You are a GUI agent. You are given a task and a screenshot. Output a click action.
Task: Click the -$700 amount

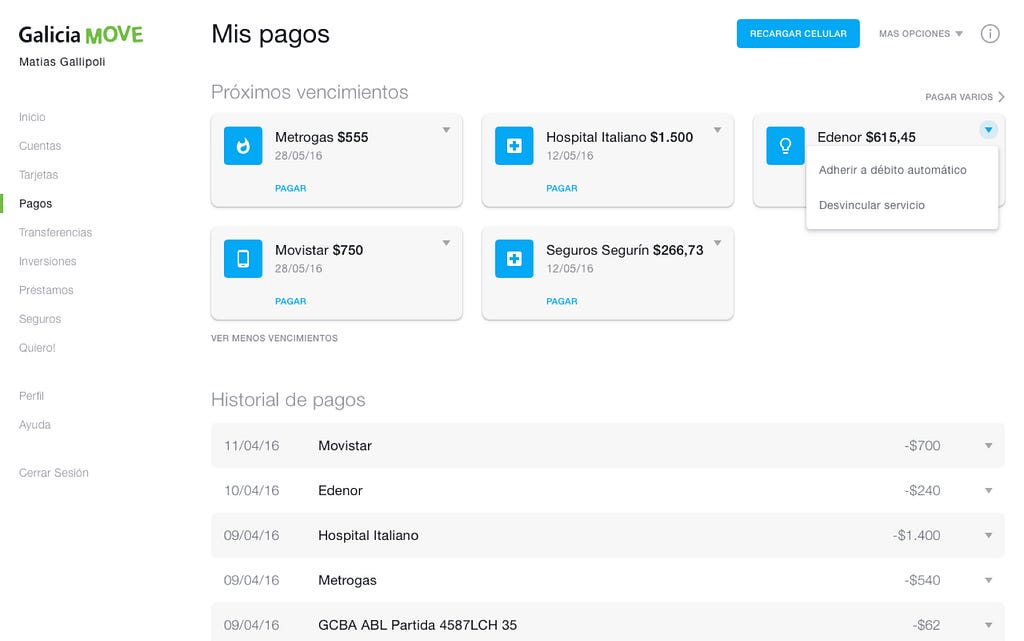pyautogui.click(x=922, y=446)
